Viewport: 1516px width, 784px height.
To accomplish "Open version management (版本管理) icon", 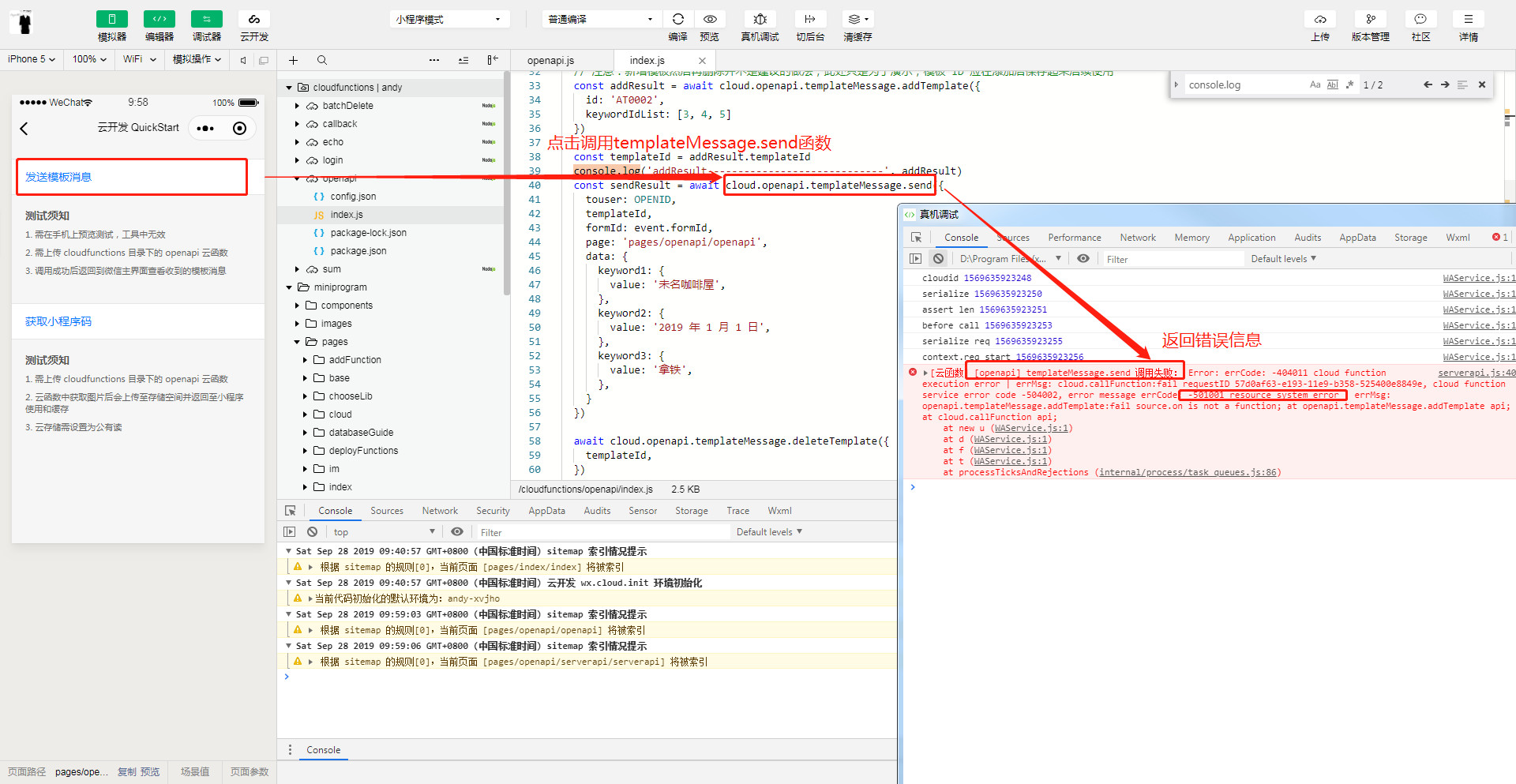I will [x=1370, y=19].
